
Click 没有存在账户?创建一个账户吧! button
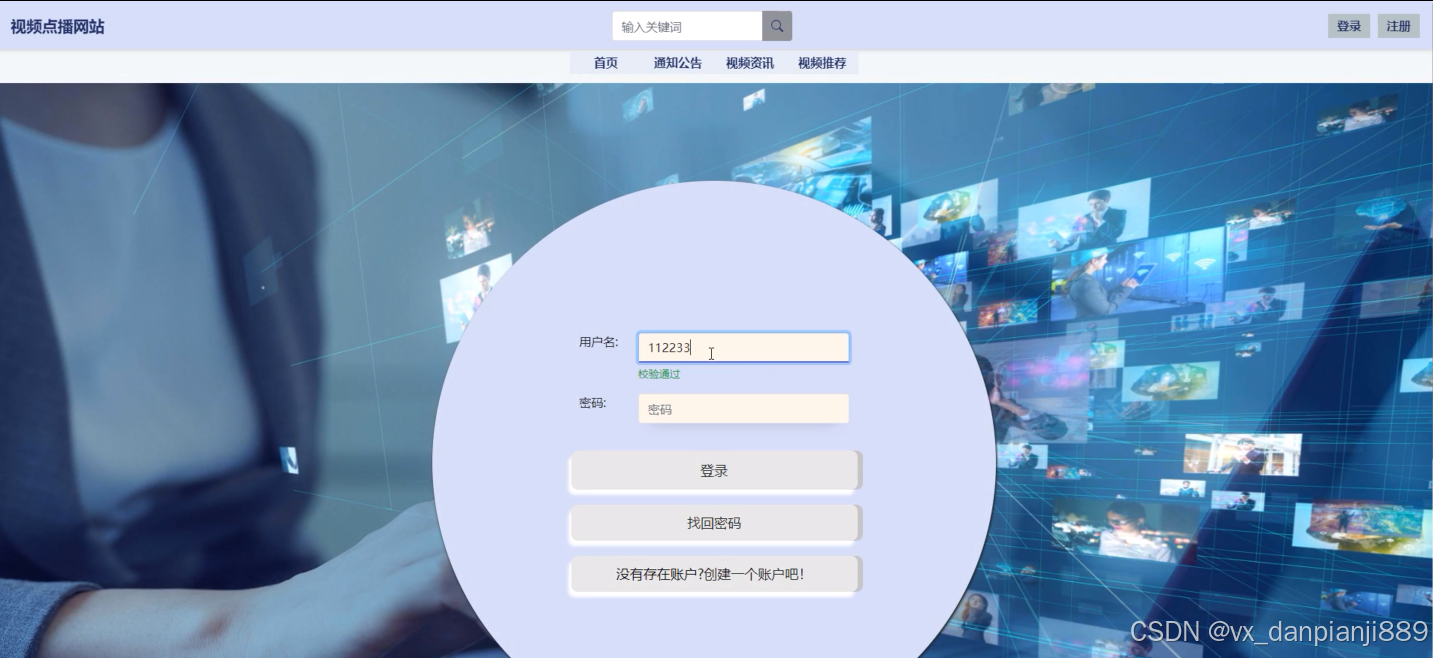pos(714,574)
